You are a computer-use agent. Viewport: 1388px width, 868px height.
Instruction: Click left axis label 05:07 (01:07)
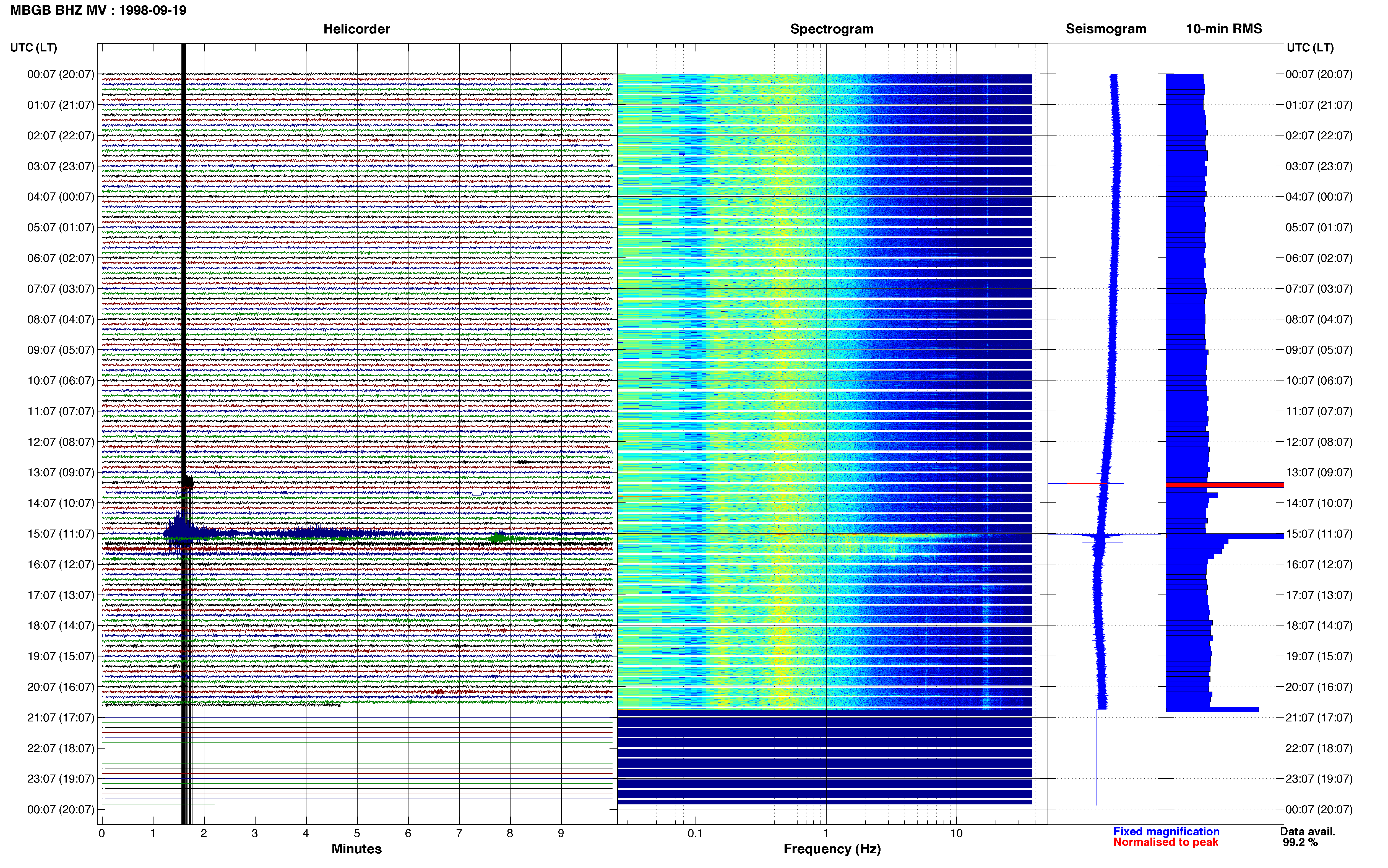tap(61, 227)
